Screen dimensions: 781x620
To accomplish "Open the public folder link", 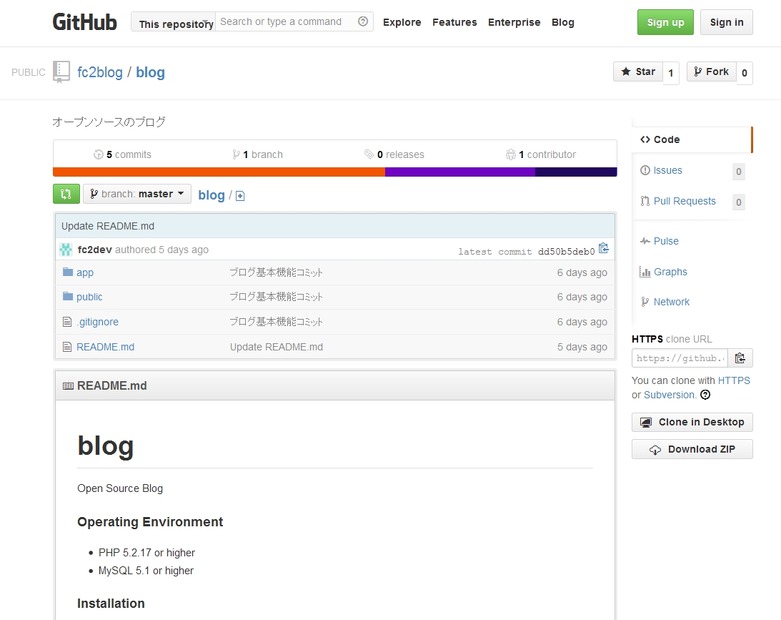I will coord(89,297).
